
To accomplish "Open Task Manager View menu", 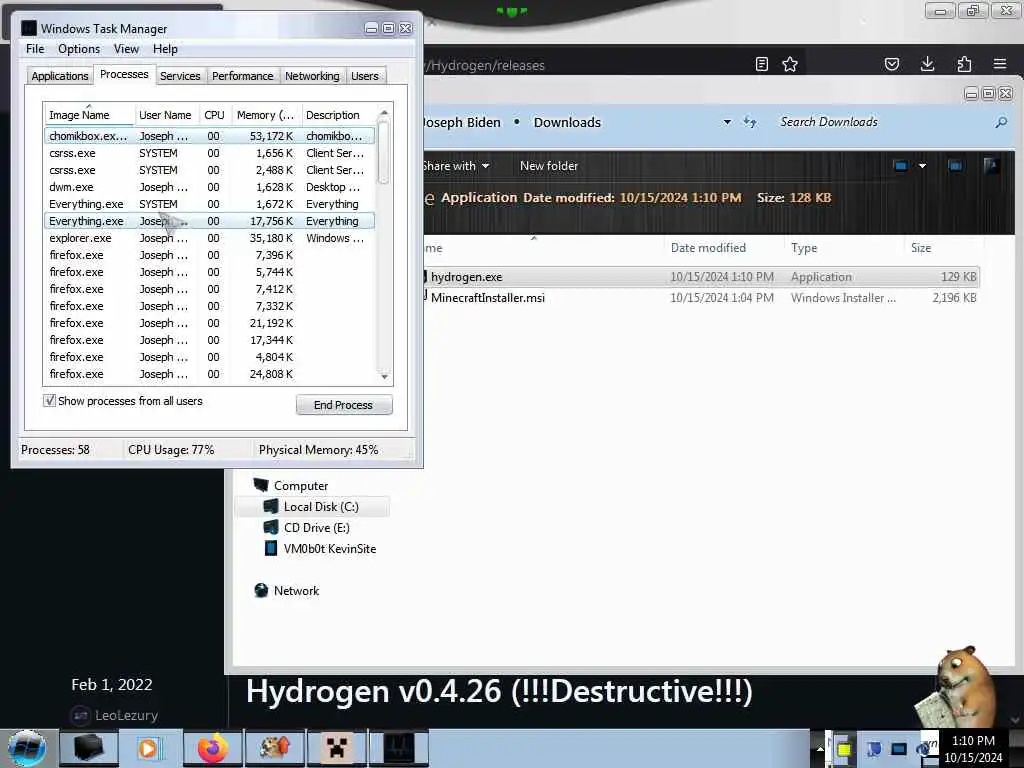I will tap(126, 49).
